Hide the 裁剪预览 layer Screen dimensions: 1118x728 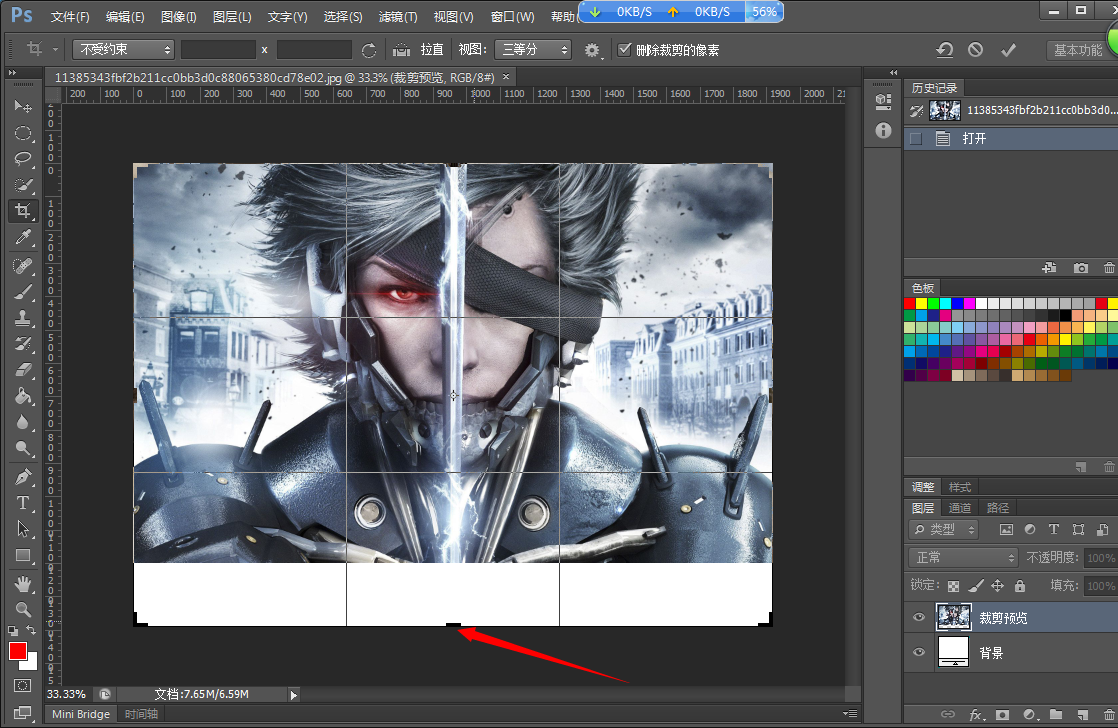(x=919, y=617)
